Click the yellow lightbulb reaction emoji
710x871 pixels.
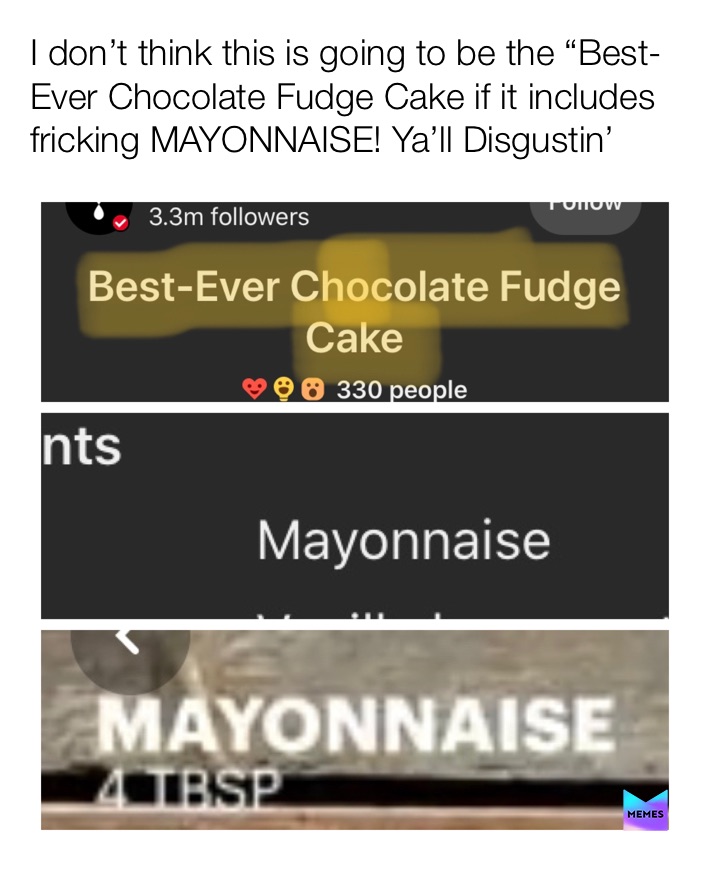point(284,389)
